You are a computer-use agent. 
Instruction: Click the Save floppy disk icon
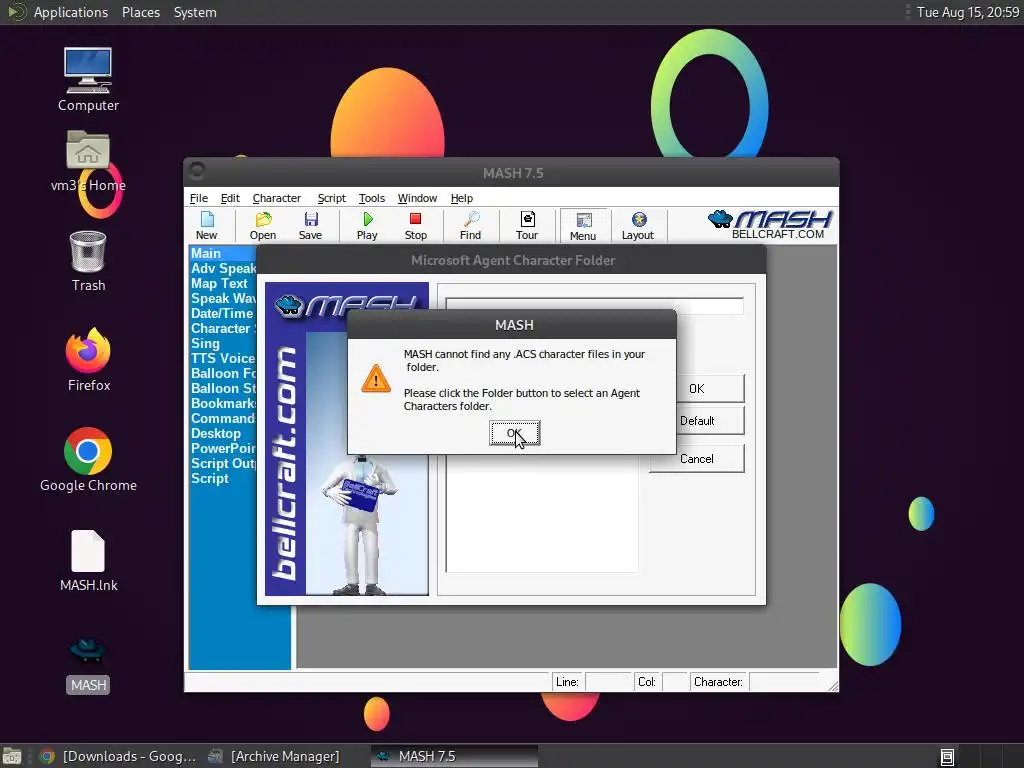tap(310, 225)
